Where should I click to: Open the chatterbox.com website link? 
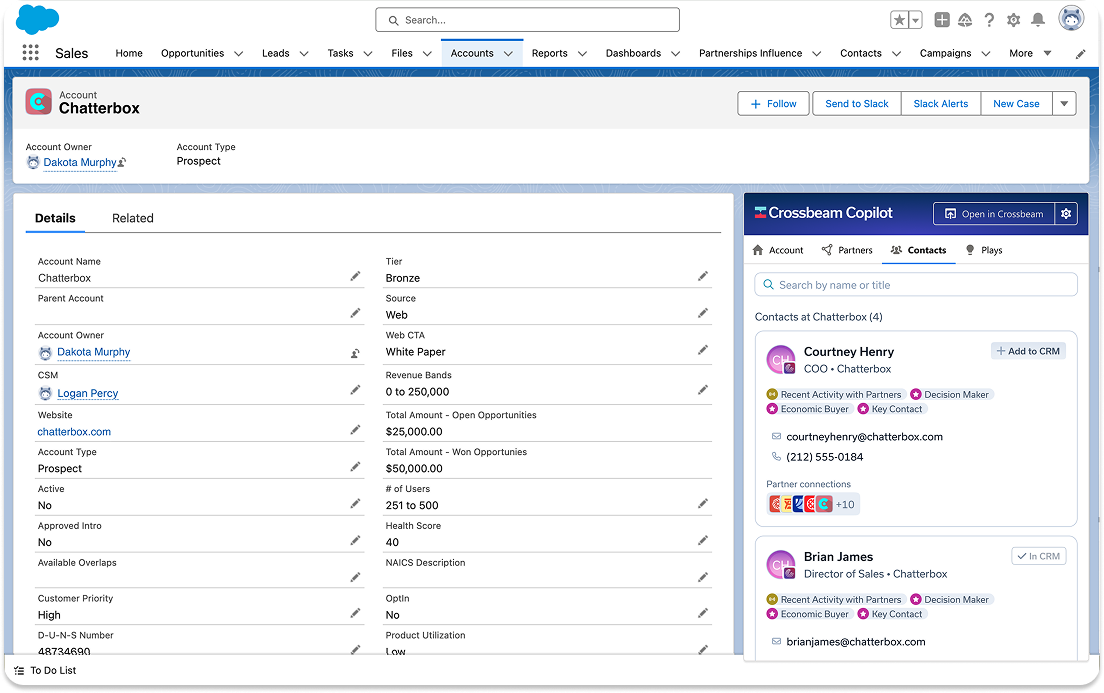click(x=74, y=432)
